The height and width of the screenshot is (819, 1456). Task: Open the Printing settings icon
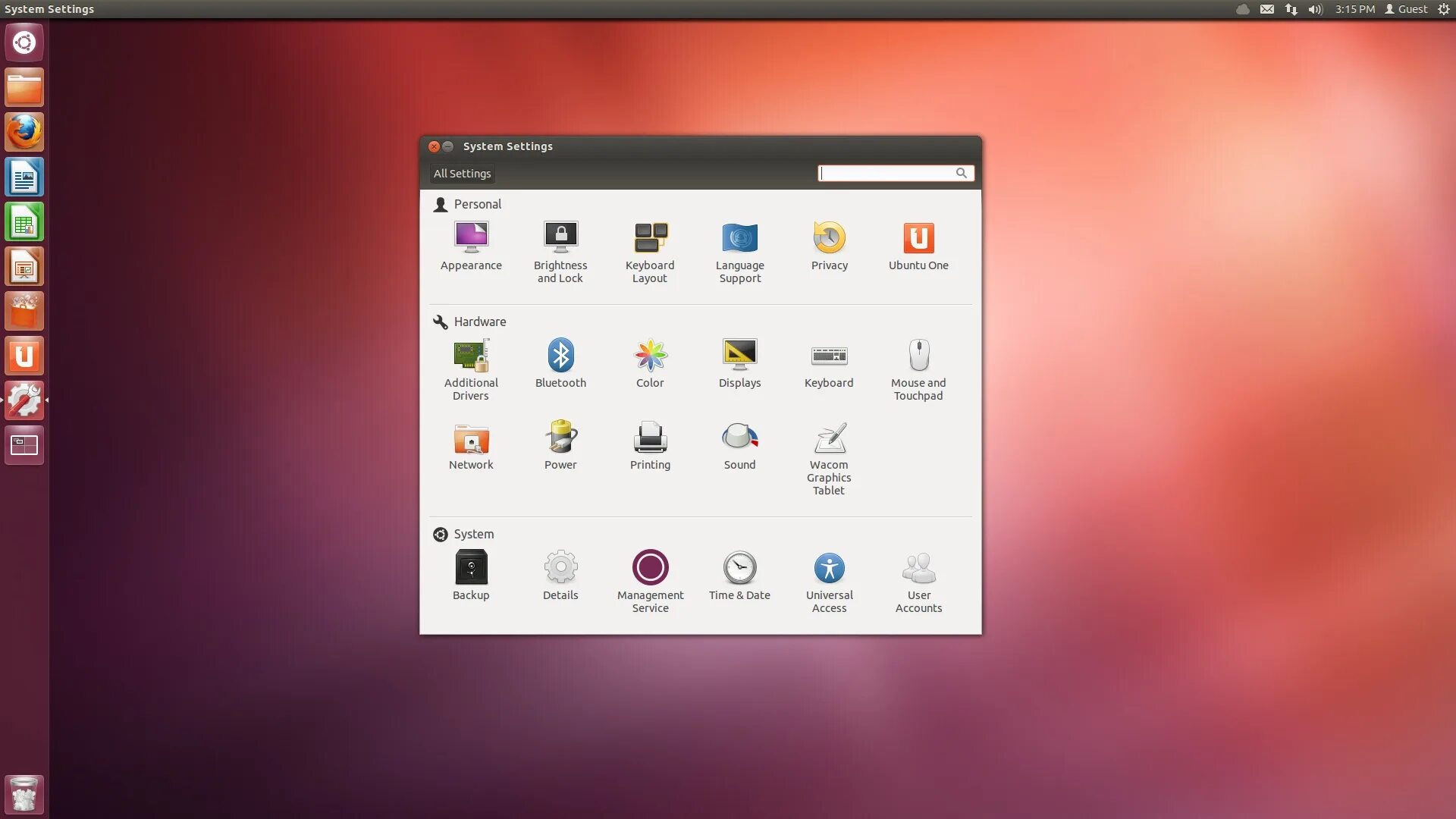pyautogui.click(x=650, y=438)
